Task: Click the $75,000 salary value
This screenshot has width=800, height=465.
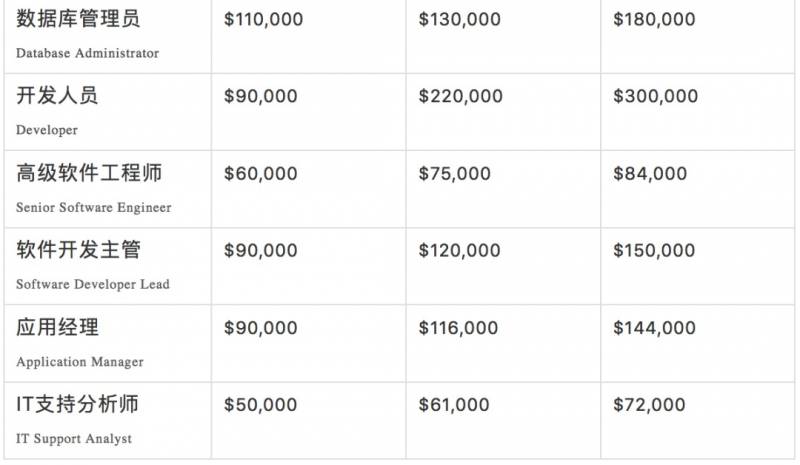Action: (454, 174)
